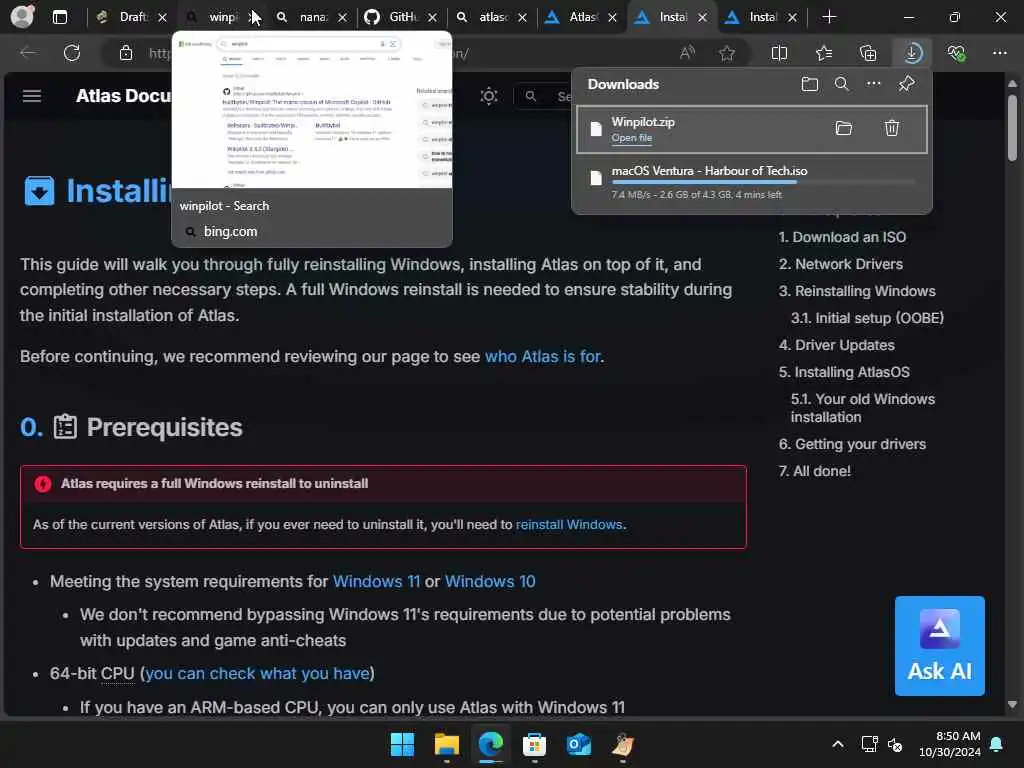The height and width of the screenshot is (768, 1024).
Task: Jump to '5. Installing AtlasOS' section
Action: [844, 372]
